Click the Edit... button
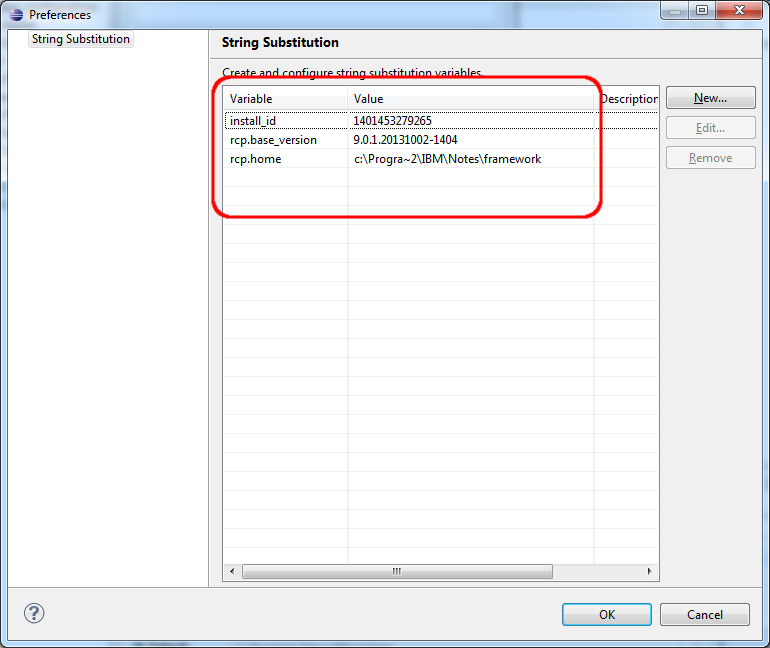Image resolution: width=770 pixels, height=648 pixels. [x=710, y=128]
